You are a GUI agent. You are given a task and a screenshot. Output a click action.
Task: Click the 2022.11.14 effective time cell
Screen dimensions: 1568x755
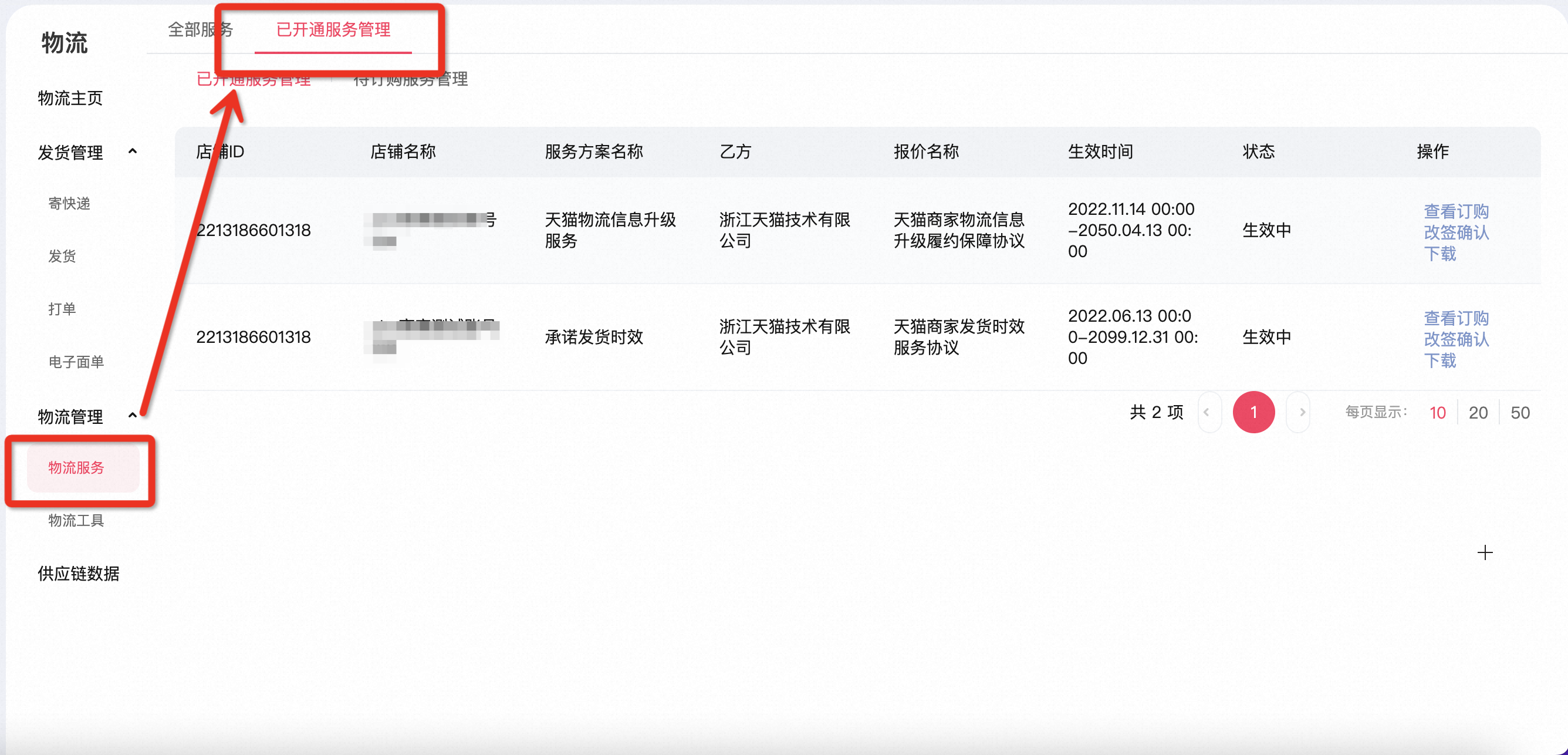click(1131, 230)
